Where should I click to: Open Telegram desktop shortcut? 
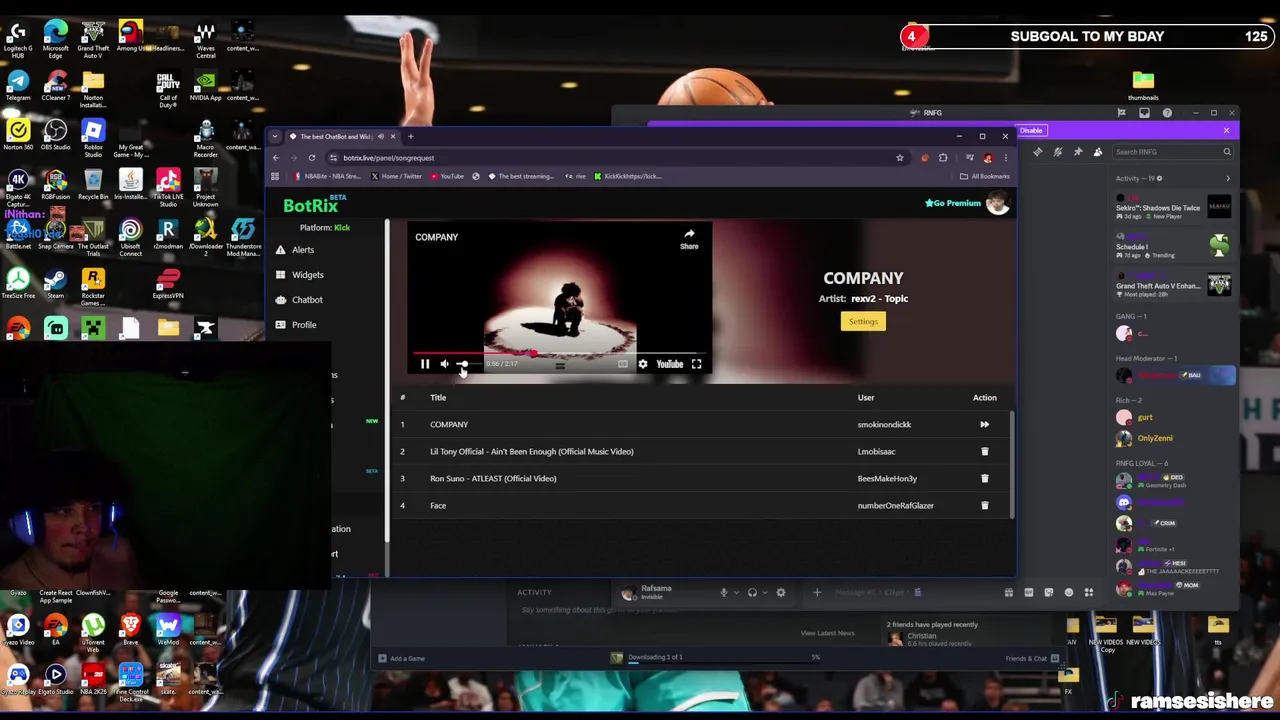pyautogui.click(x=17, y=86)
